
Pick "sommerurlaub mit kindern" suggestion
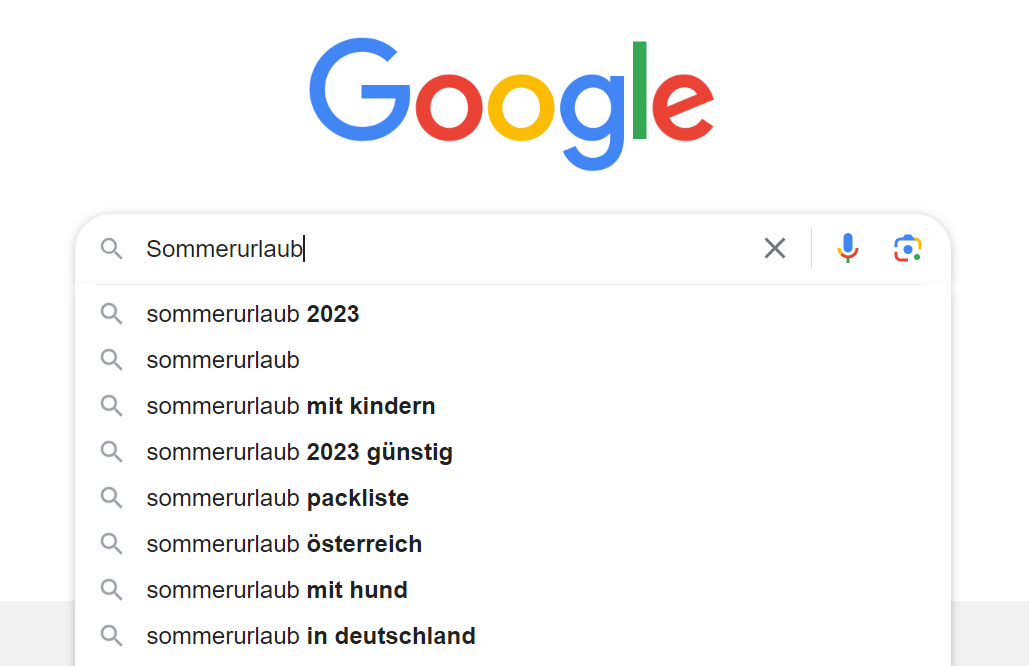[291, 406]
